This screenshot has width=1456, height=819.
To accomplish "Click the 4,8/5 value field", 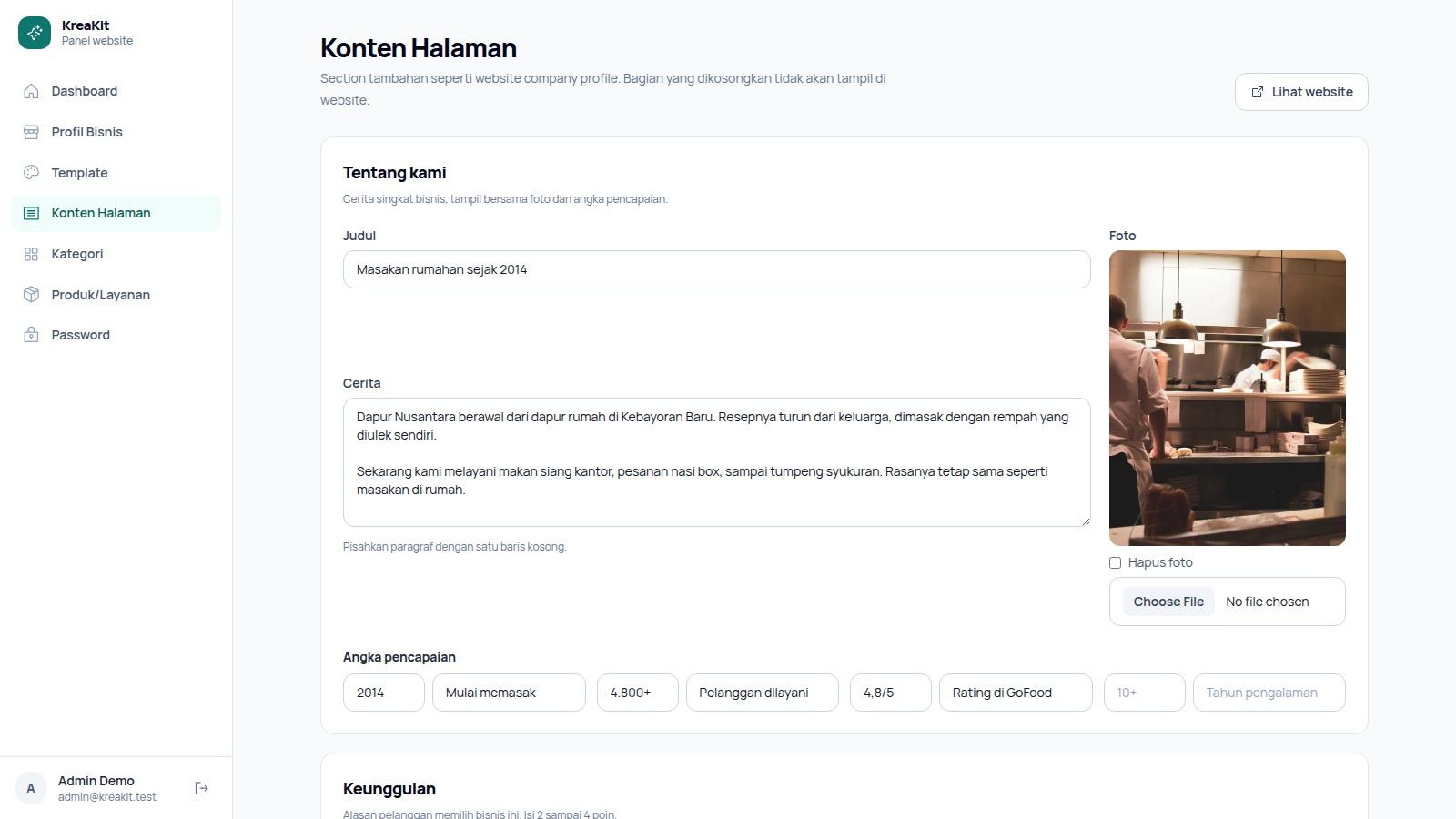I will tap(890, 693).
